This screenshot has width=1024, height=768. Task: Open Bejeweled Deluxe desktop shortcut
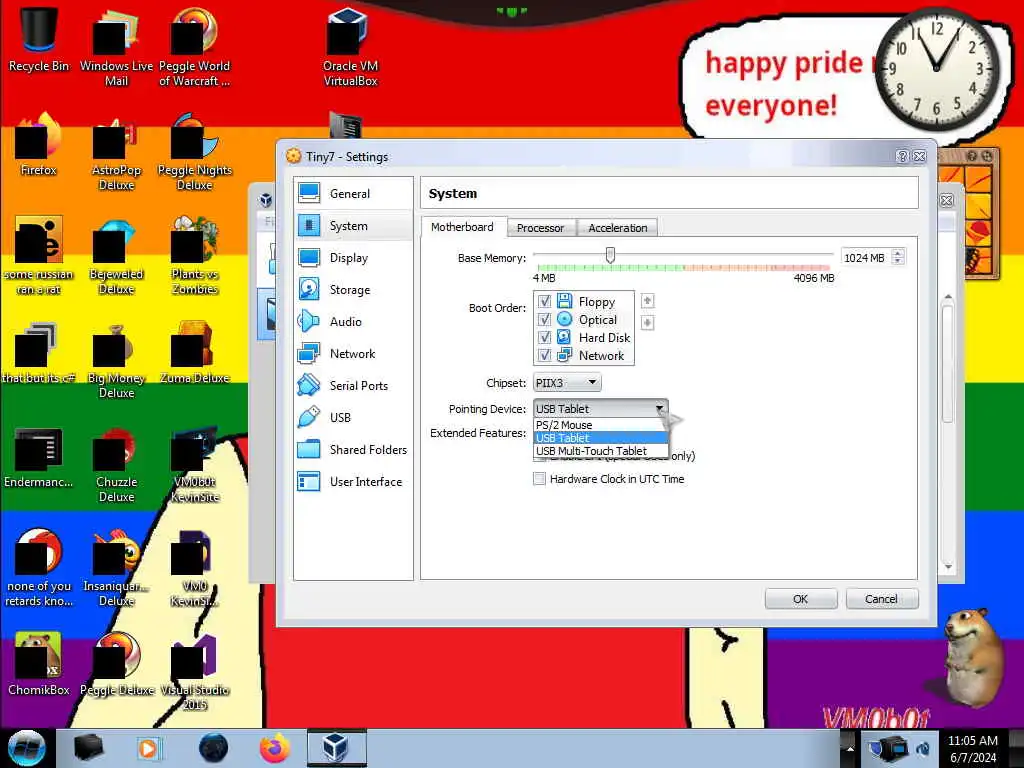(116, 256)
